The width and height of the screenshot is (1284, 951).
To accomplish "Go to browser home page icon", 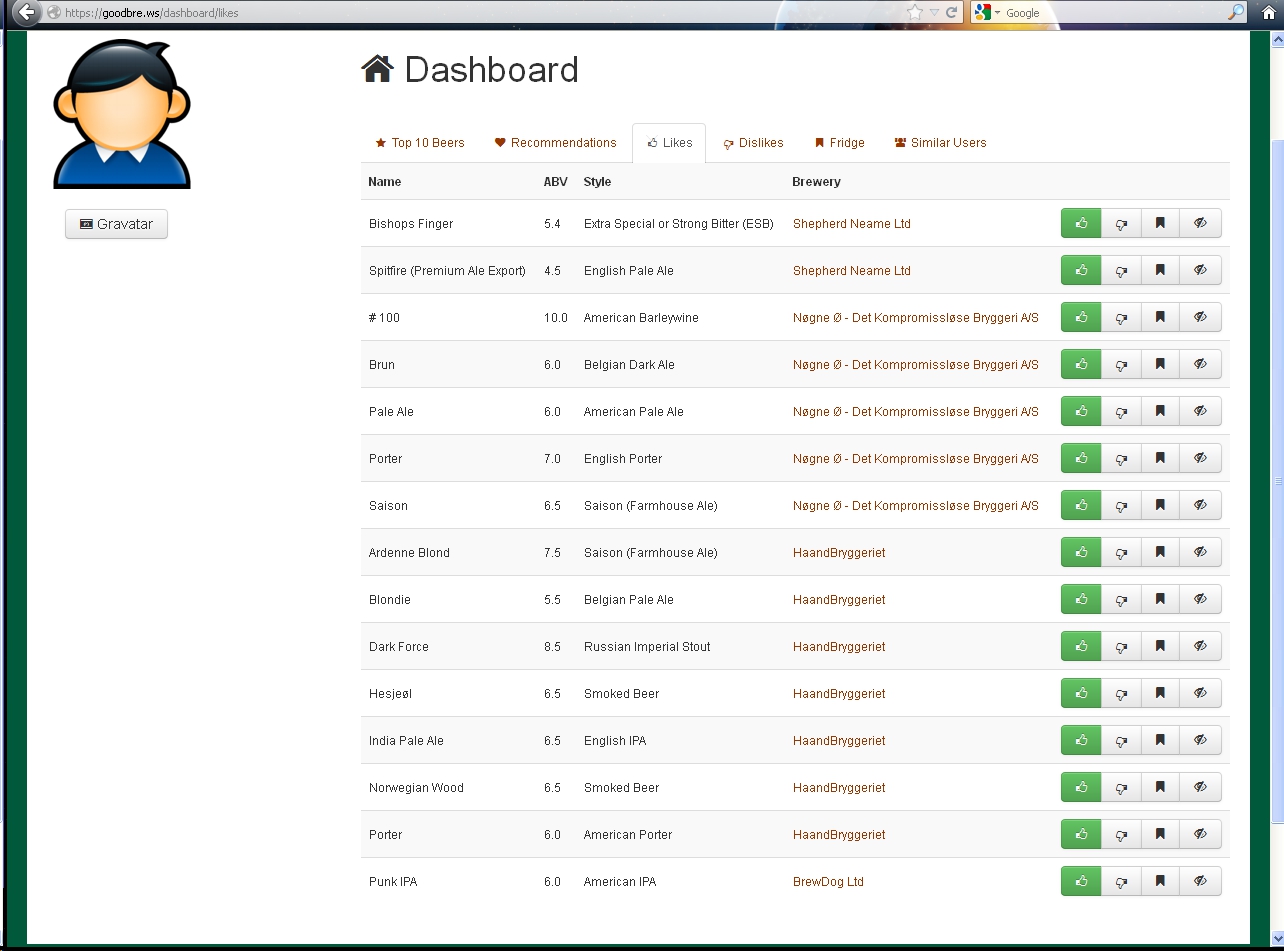I will click(x=1269, y=13).
